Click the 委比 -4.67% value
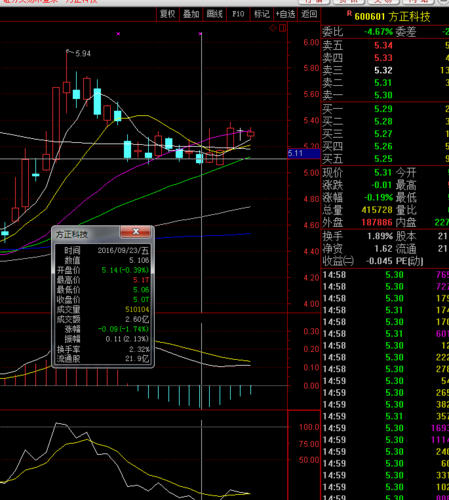Screen dimensions: 449x500 (378, 32)
